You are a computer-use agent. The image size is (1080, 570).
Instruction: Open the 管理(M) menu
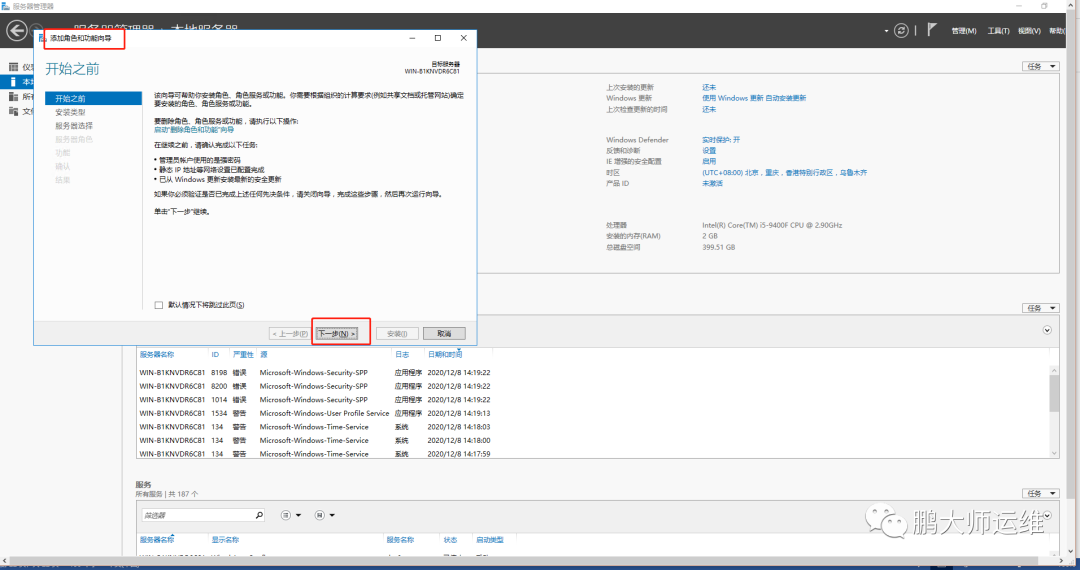[x=964, y=31]
